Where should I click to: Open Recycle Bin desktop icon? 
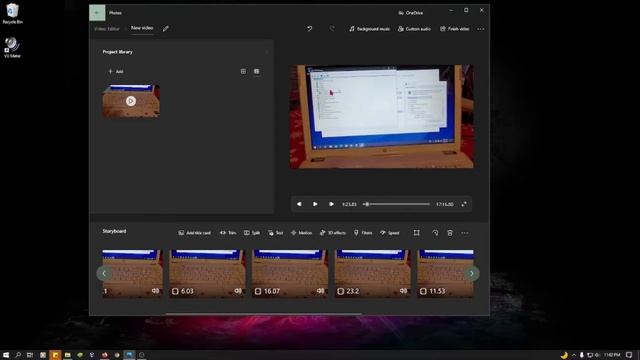click(12, 13)
